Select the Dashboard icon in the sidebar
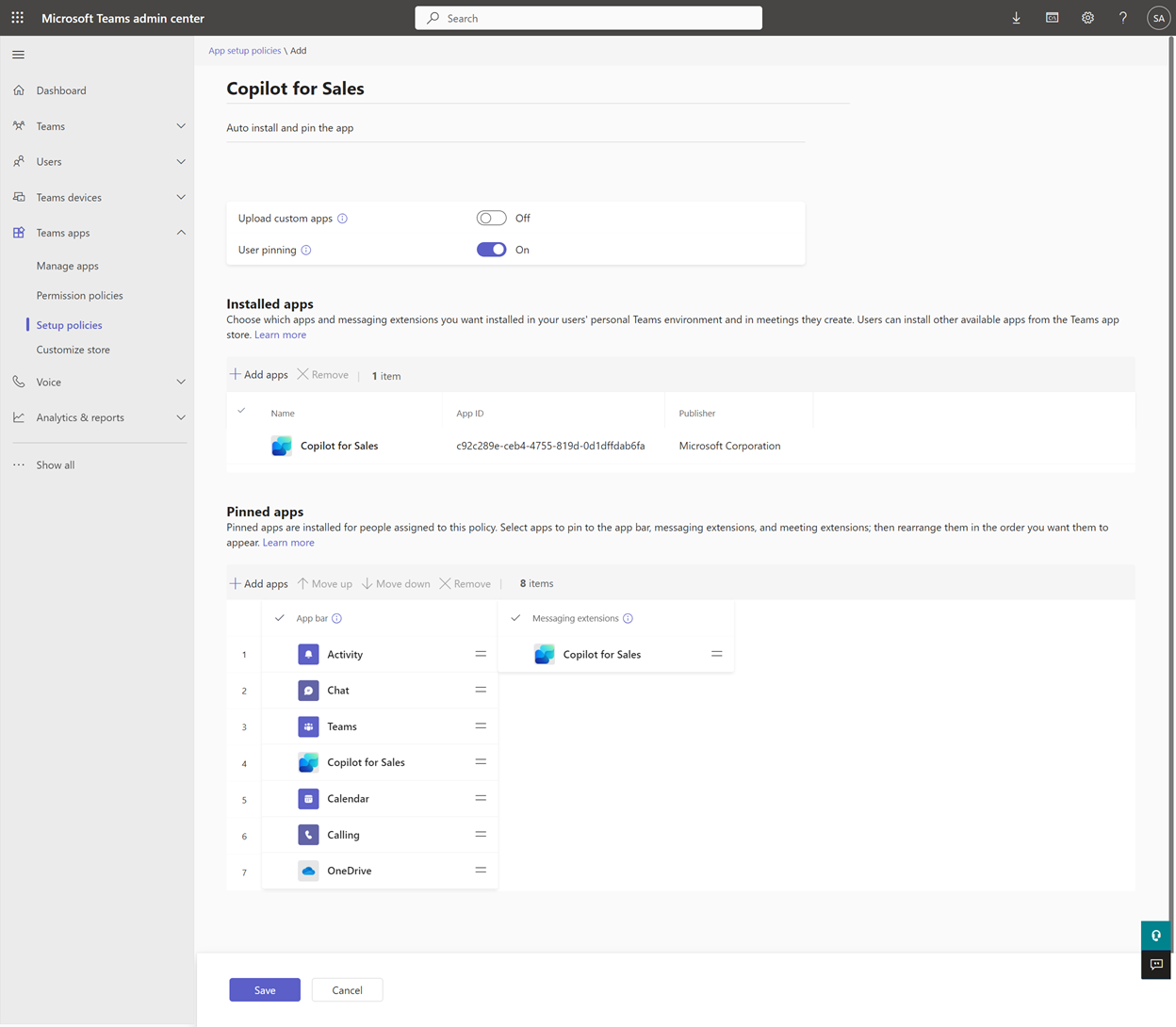Screen dimensions: 1176x1027 [x=19, y=90]
